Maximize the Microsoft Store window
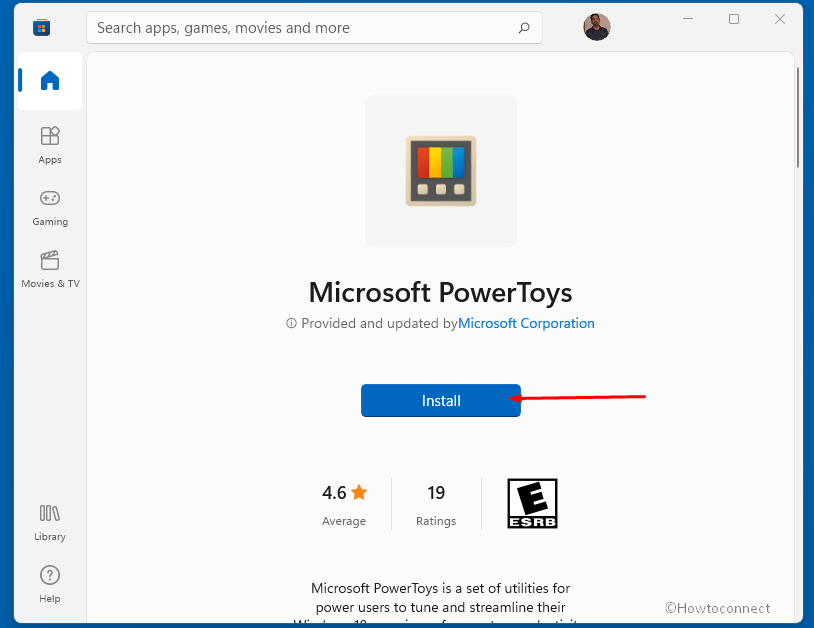814x628 pixels. click(x=734, y=19)
